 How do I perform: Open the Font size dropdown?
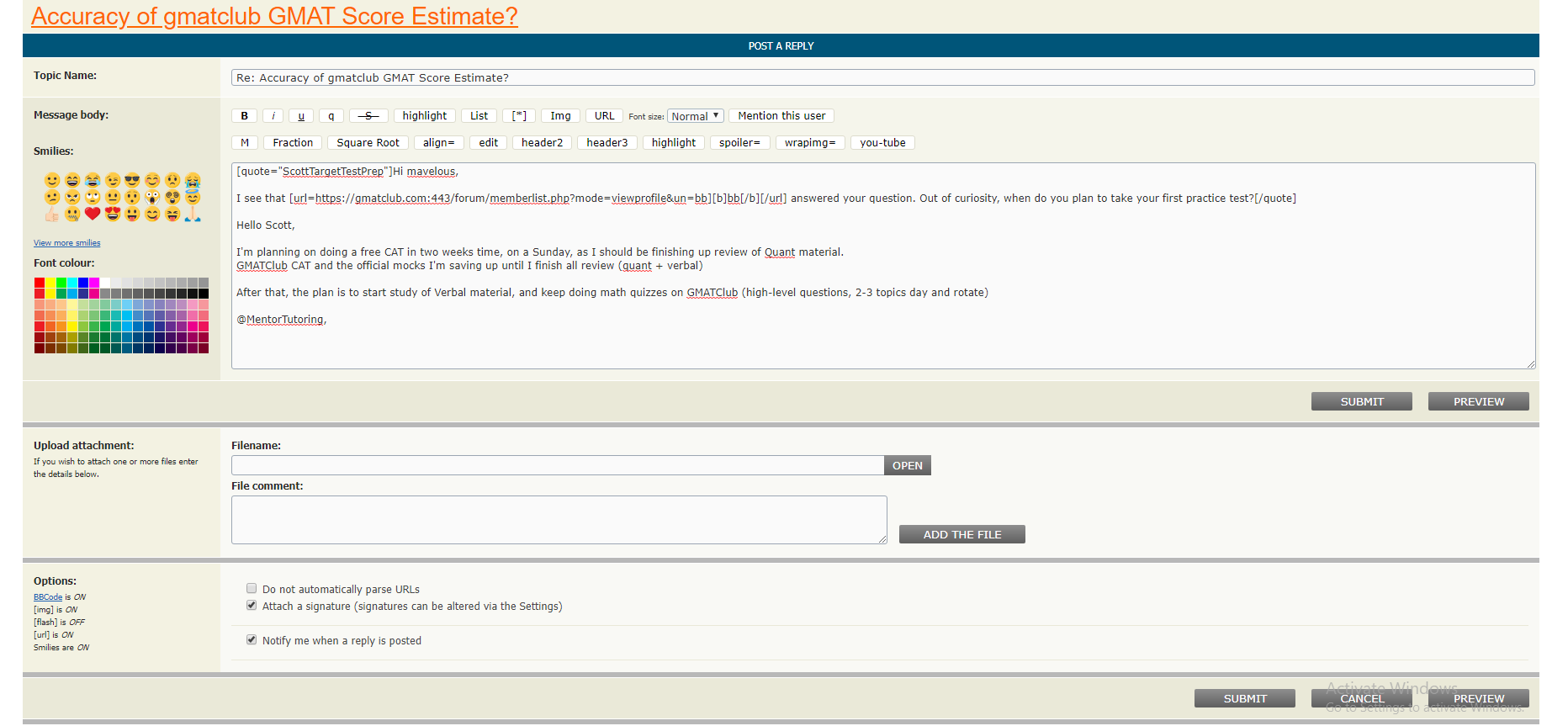pyautogui.click(x=695, y=116)
